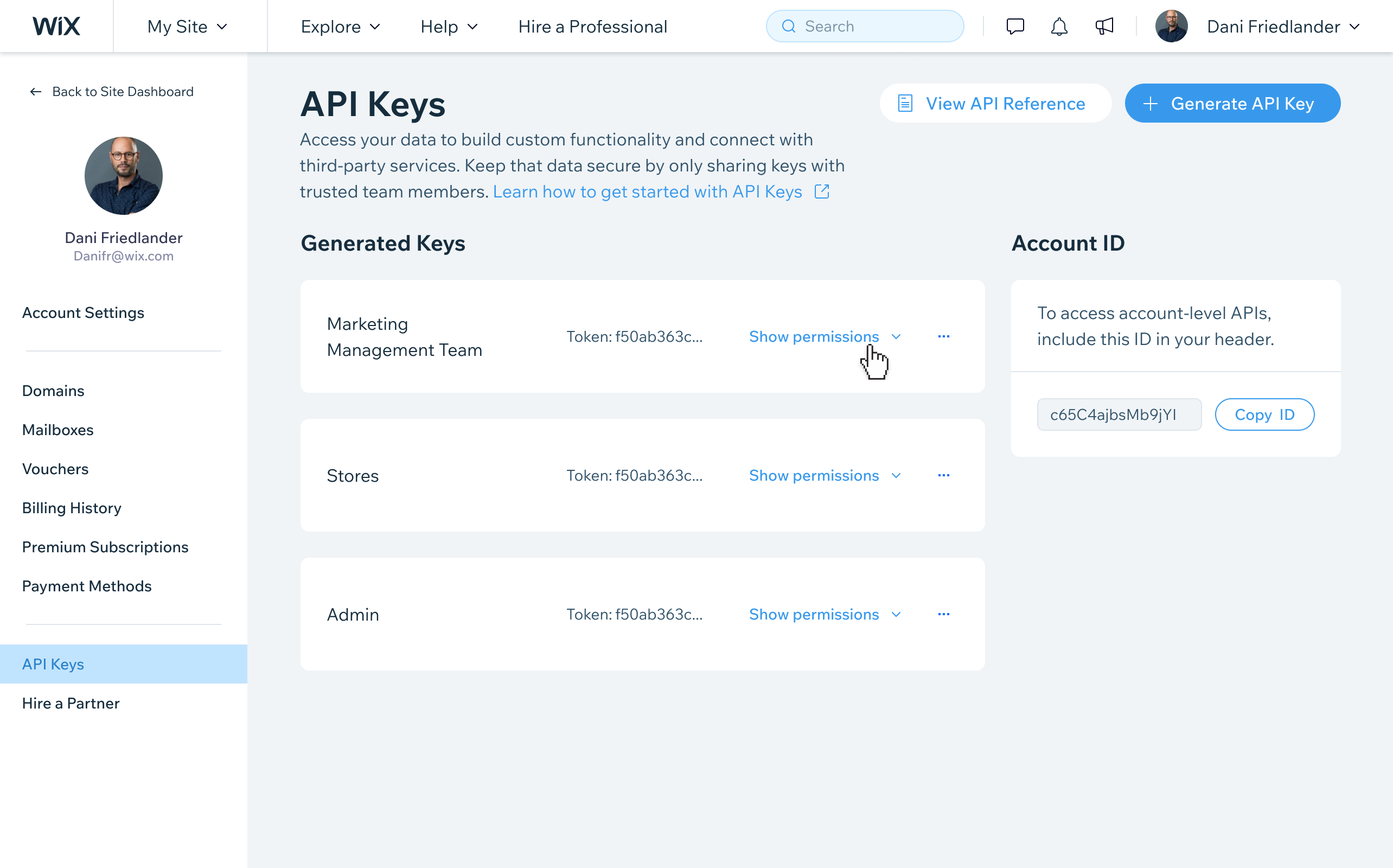Open more options for Marketing Management Team key
Viewport: 1393px width, 868px height.
[944, 336]
